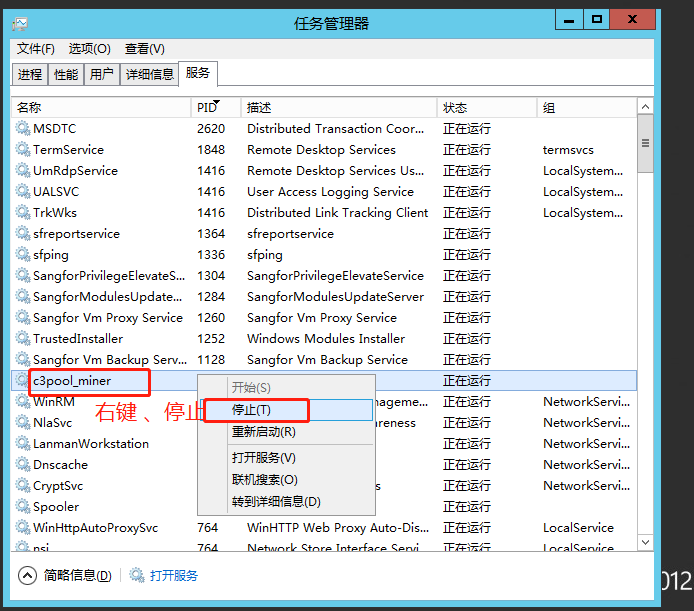Choose 重新启动(R) from context menu
This screenshot has width=694, height=611.
coord(263,432)
